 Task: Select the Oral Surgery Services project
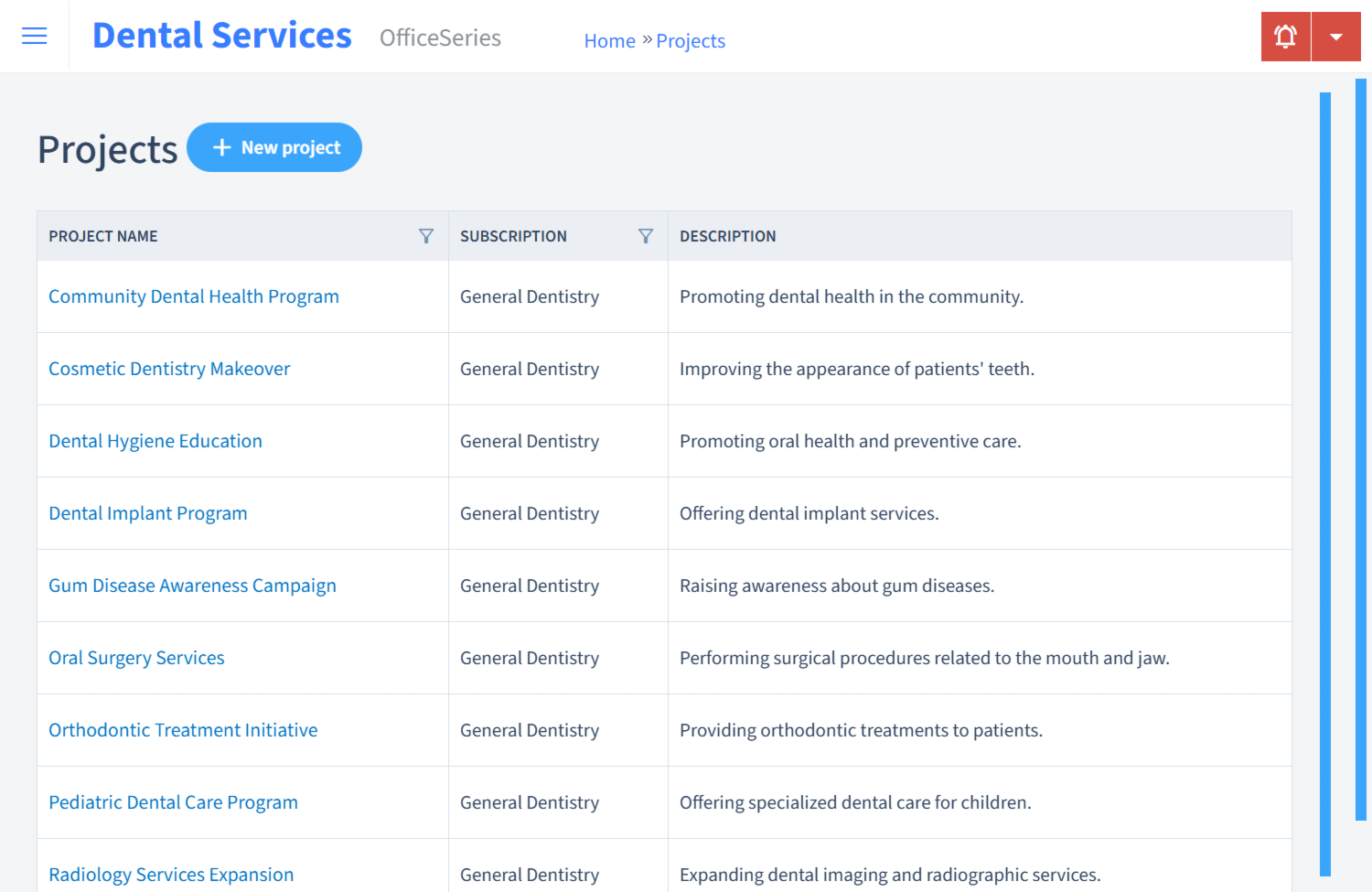[136, 658]
